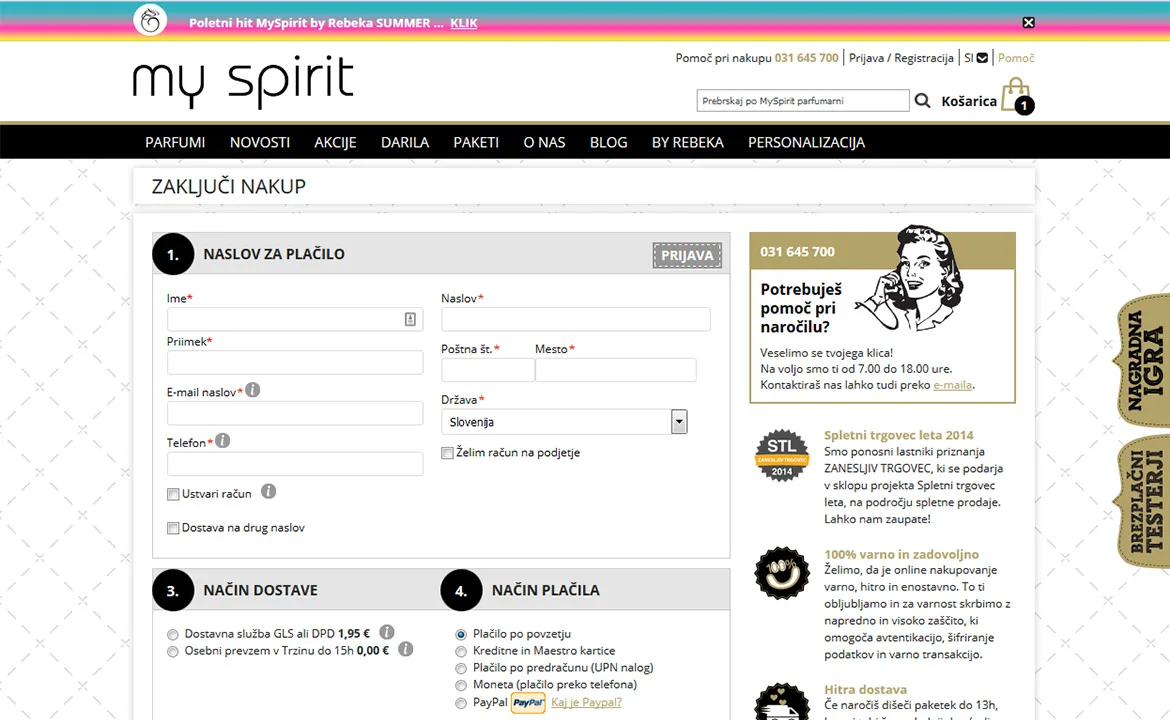Click the Spletni trgovec leta 2014 heading
The width and height of the screenshot is (1170, 720).
898,435
